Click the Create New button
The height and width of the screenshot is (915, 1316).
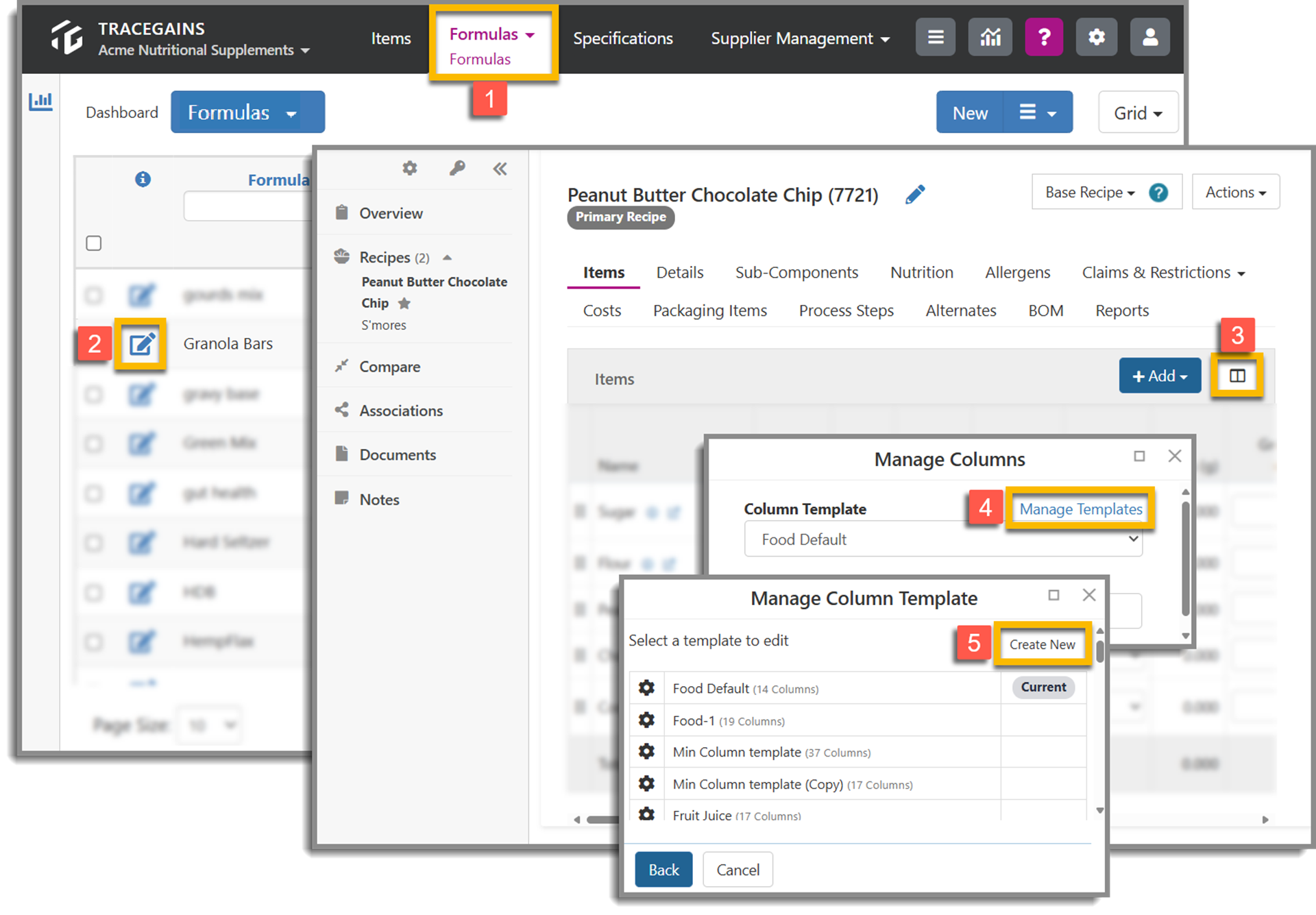pyautogui.click(x=1042, y=644)
